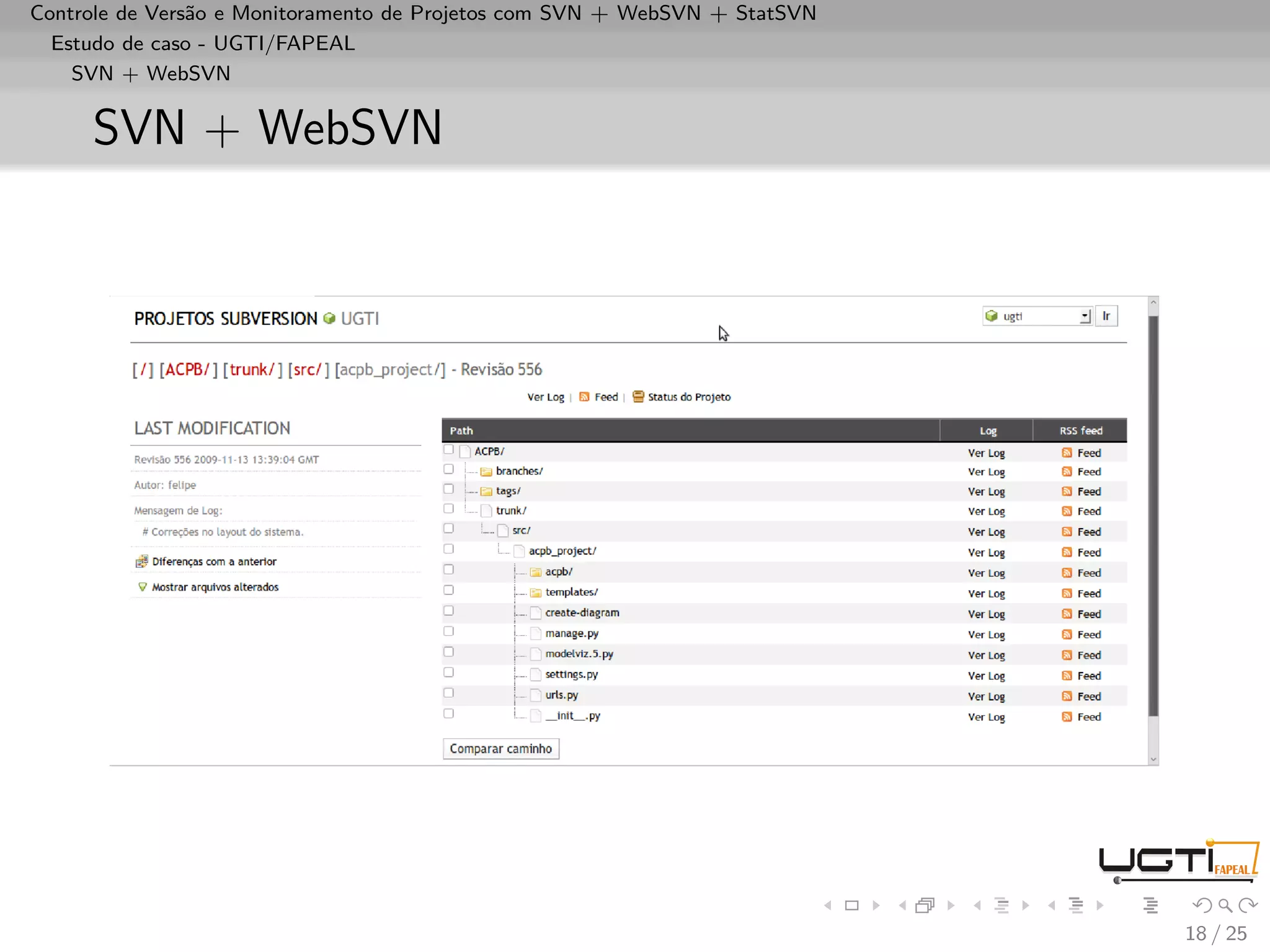Navigate to [src/] breadcrumb
The height and width of the screenshot is (952, 1270).
pyautogui.click(x=308, y=369)
